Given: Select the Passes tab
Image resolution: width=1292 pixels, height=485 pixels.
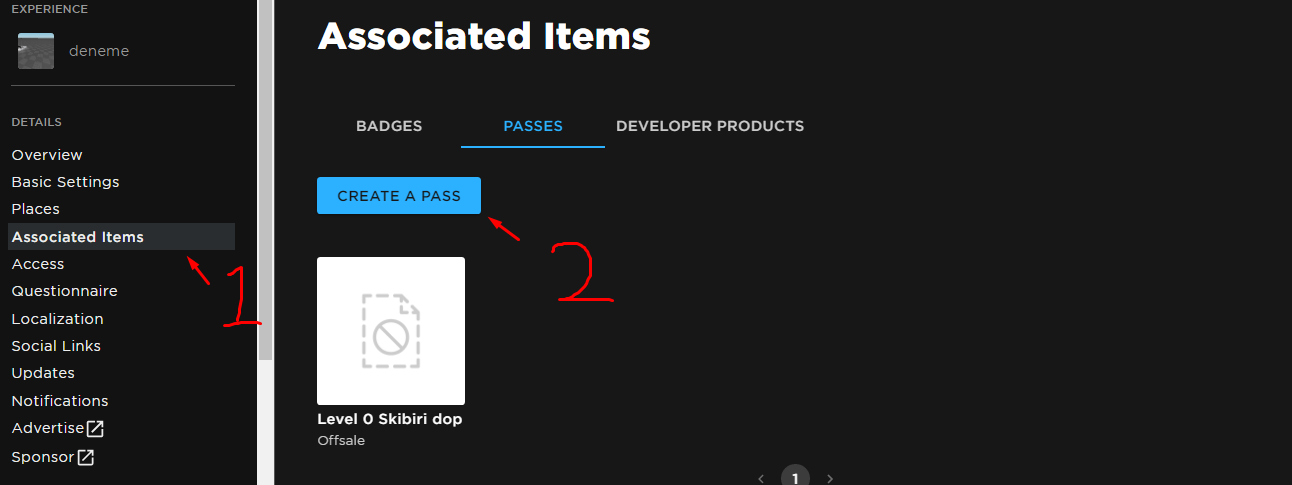Looking at the screenshot, I should click(533, 127).
